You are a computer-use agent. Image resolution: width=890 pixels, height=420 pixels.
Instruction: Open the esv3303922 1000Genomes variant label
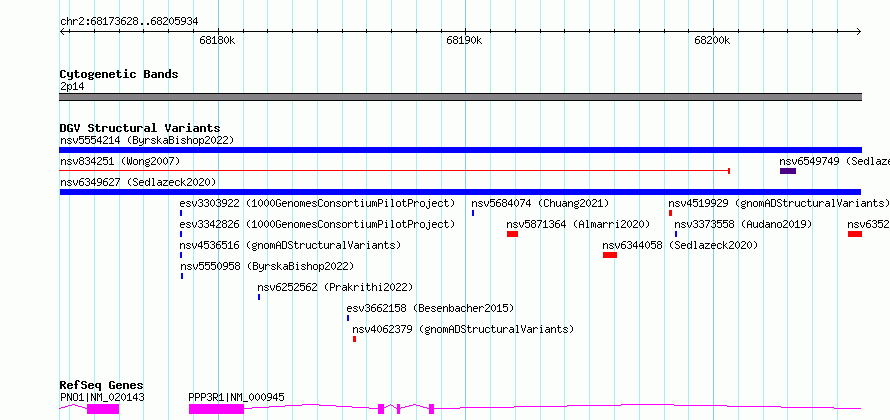coord(317,203)
